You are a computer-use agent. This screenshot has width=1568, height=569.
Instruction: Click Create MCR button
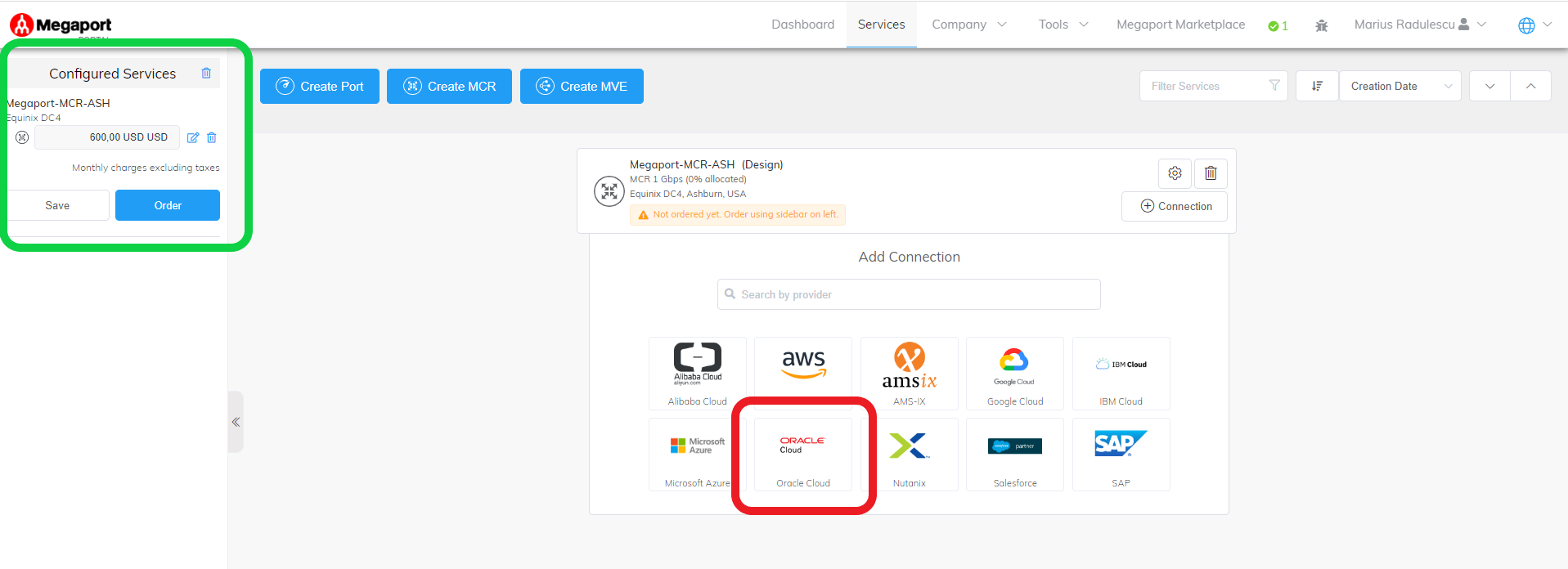click(x=449, y=86)
